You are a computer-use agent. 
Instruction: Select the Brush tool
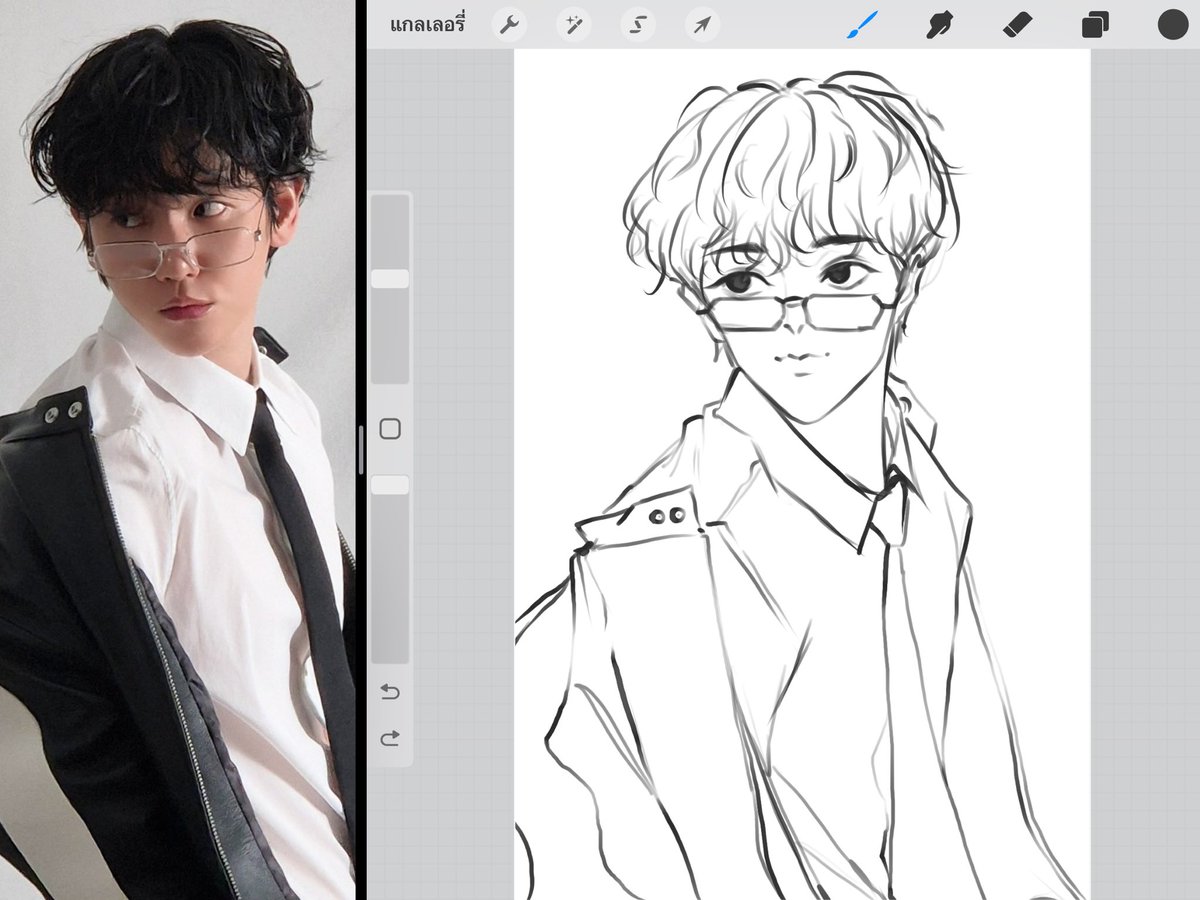[862, 24]
